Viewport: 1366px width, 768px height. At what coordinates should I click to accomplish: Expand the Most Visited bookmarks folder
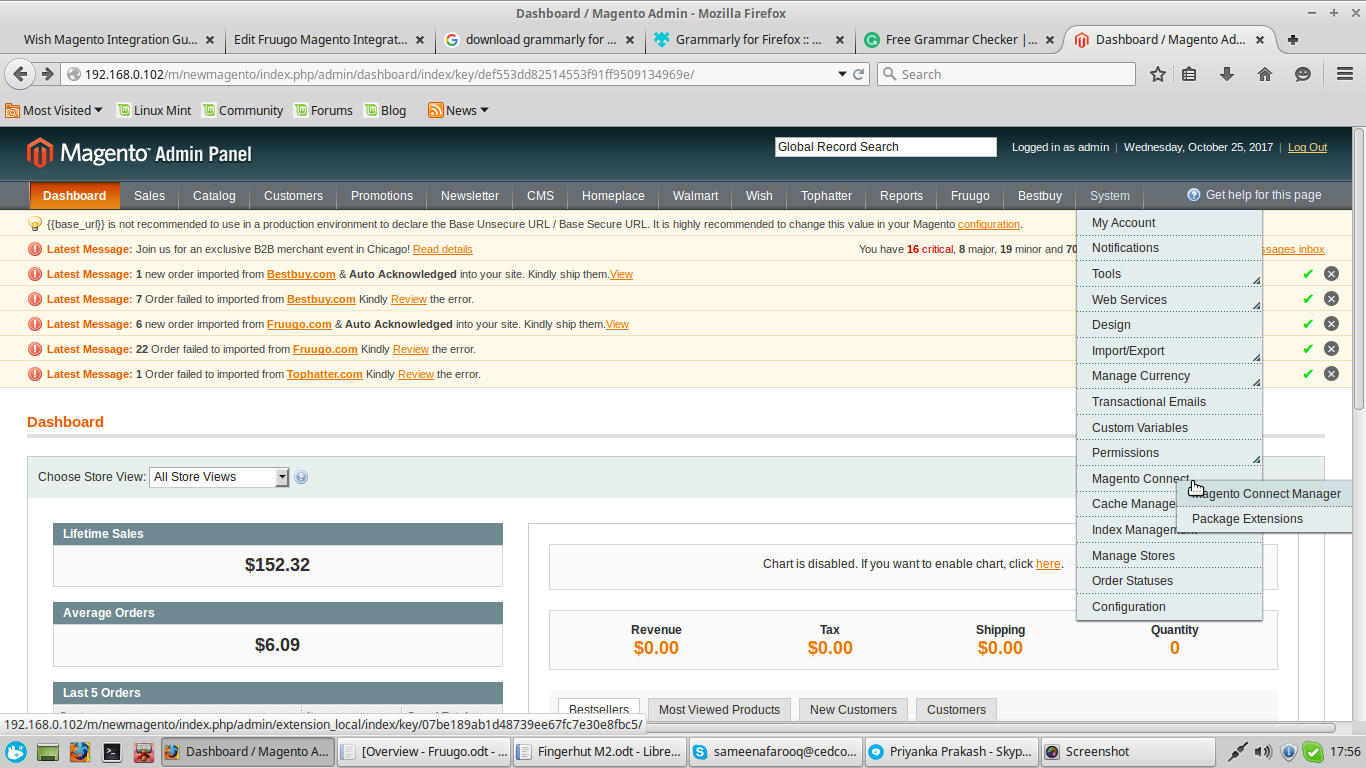[x=55, y=110]
